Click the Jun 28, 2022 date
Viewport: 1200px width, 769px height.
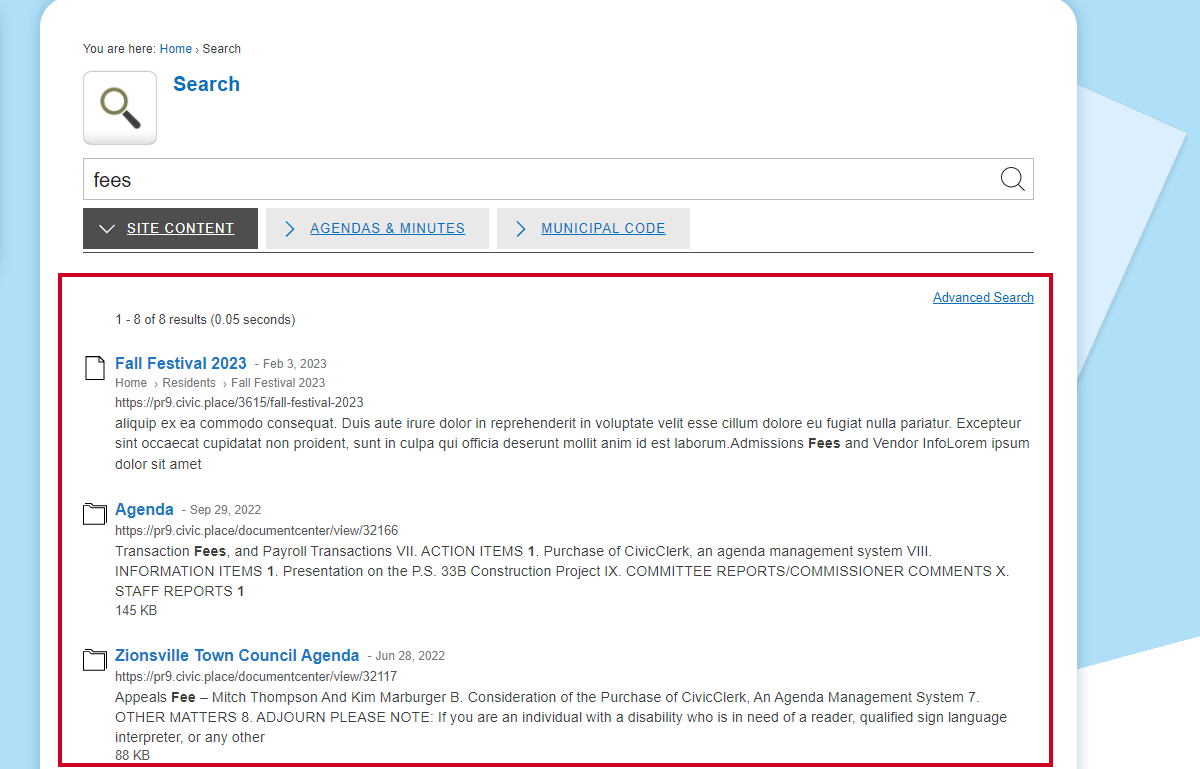(409, 656)
